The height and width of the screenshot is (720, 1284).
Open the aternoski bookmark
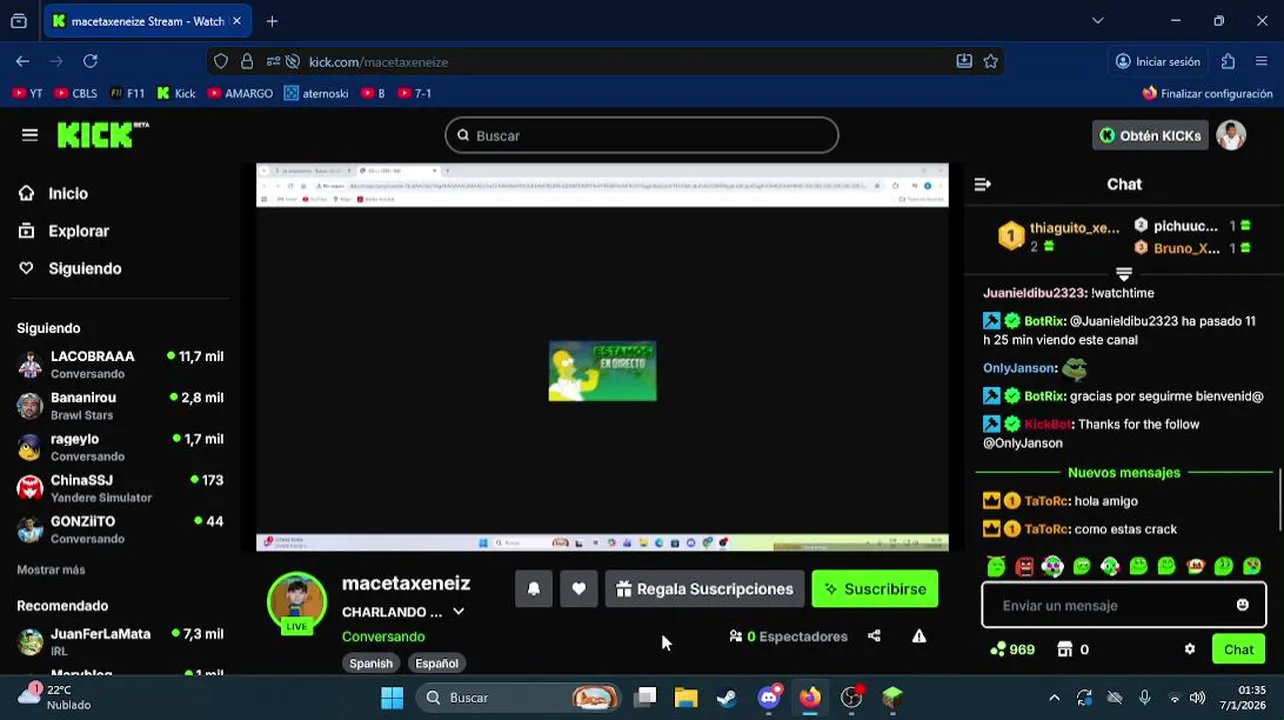pyautogui.click(x=316, y=93)
